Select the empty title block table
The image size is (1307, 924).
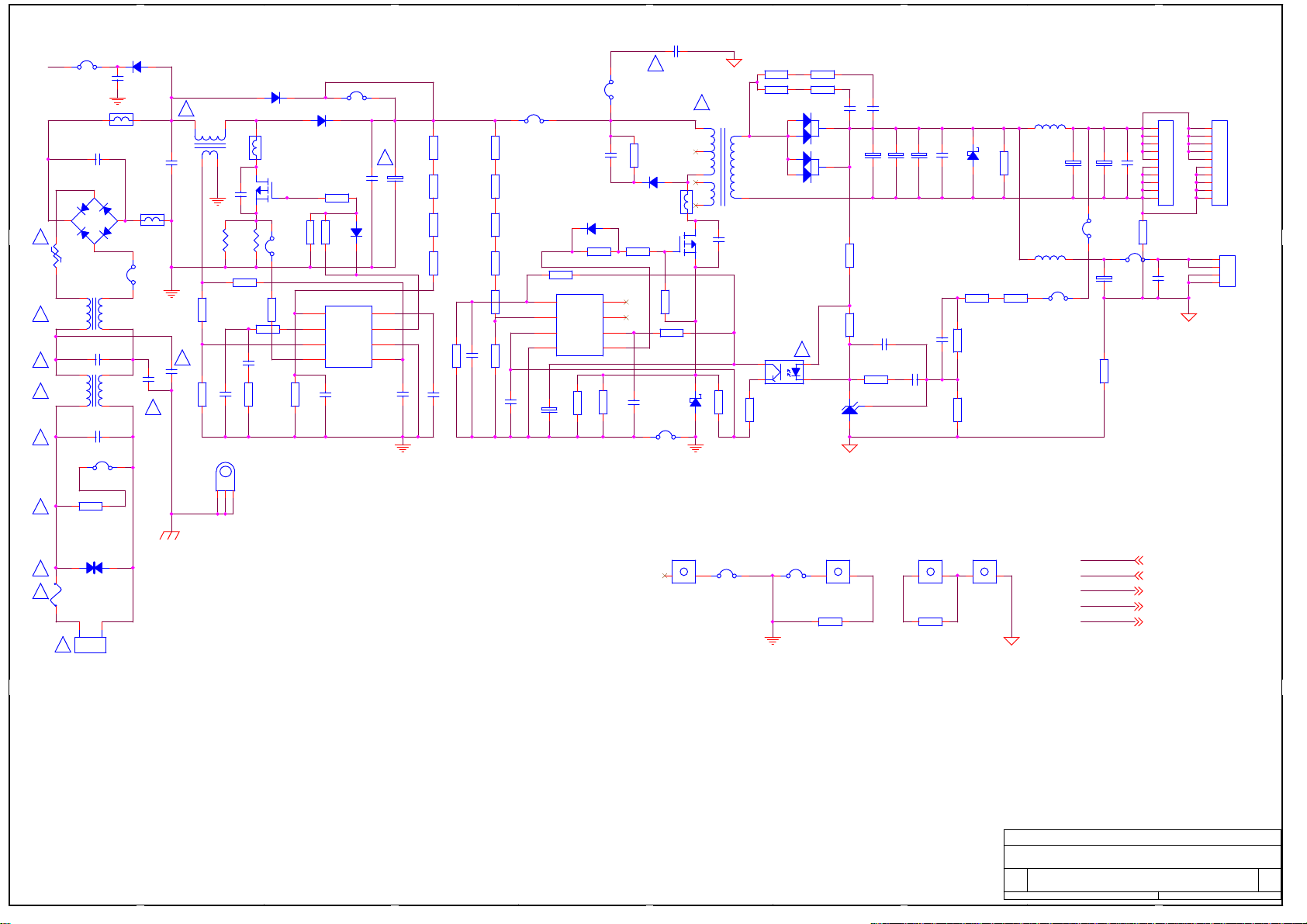[x=1142, y=865]
